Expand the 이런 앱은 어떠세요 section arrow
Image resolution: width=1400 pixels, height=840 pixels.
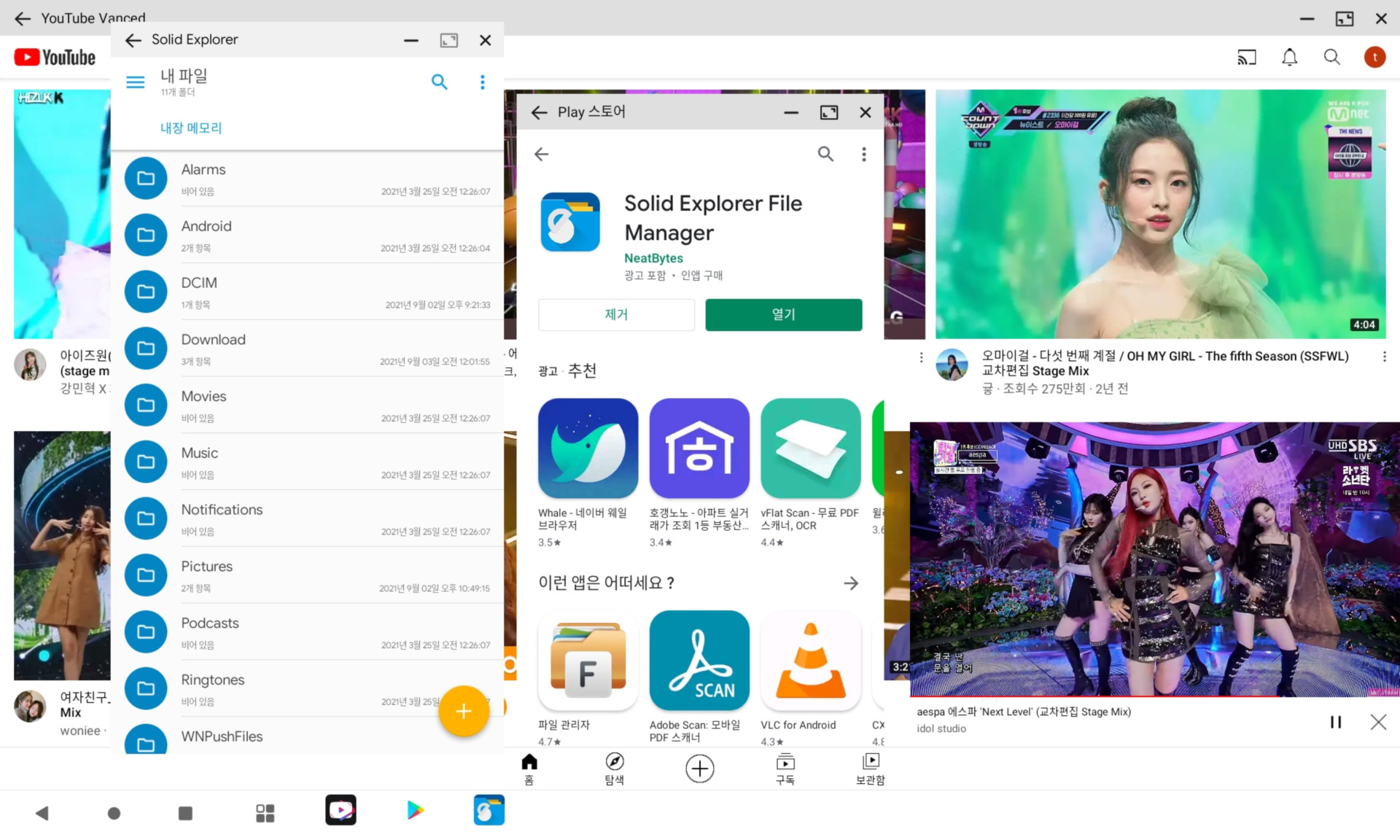(851, 583)
